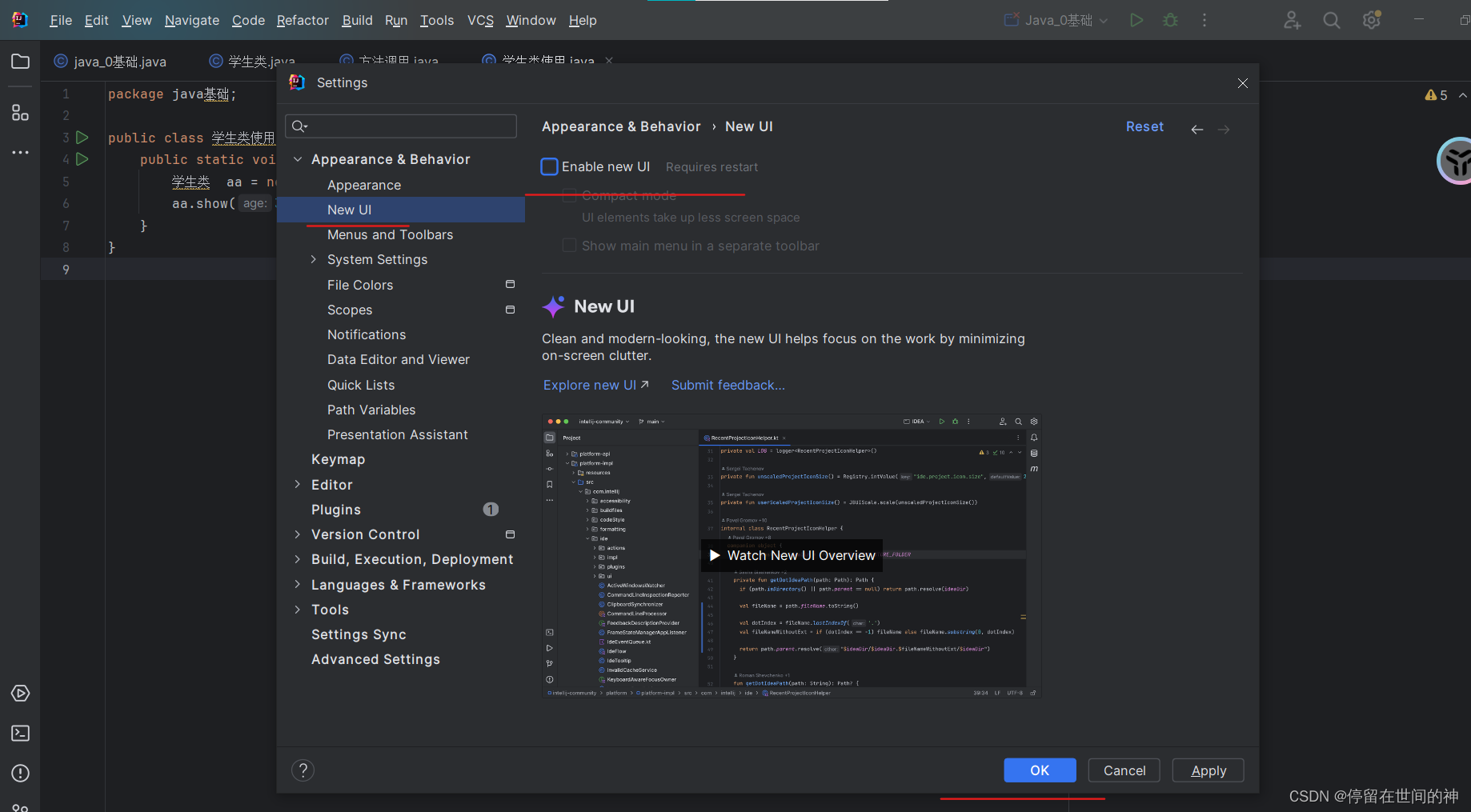Open the Code With Me icon
Image resolution: width=1471 pixels, height=812 pixels.
tap(1292, 20)
